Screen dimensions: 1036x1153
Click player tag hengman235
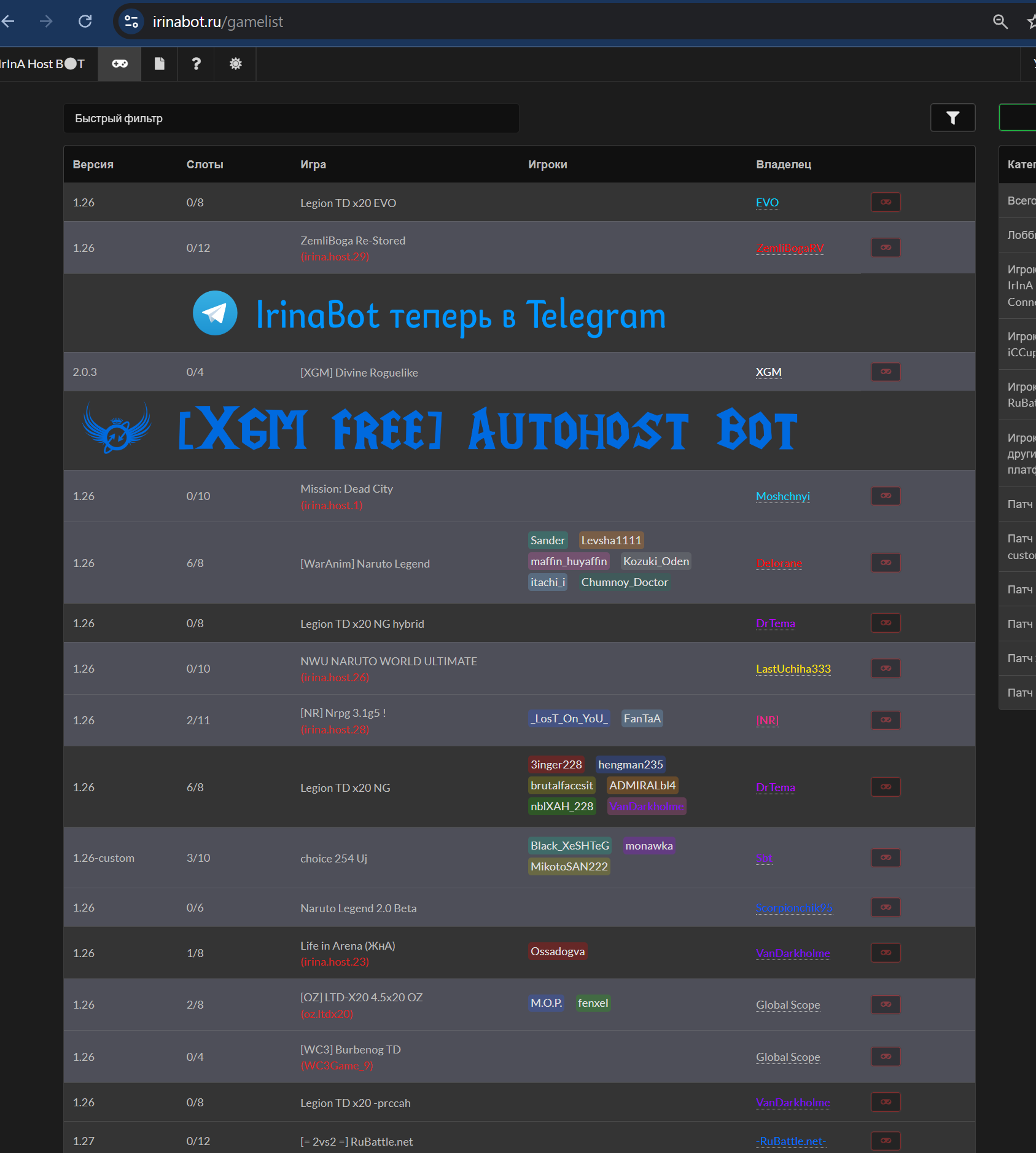(x=630, y=765)
